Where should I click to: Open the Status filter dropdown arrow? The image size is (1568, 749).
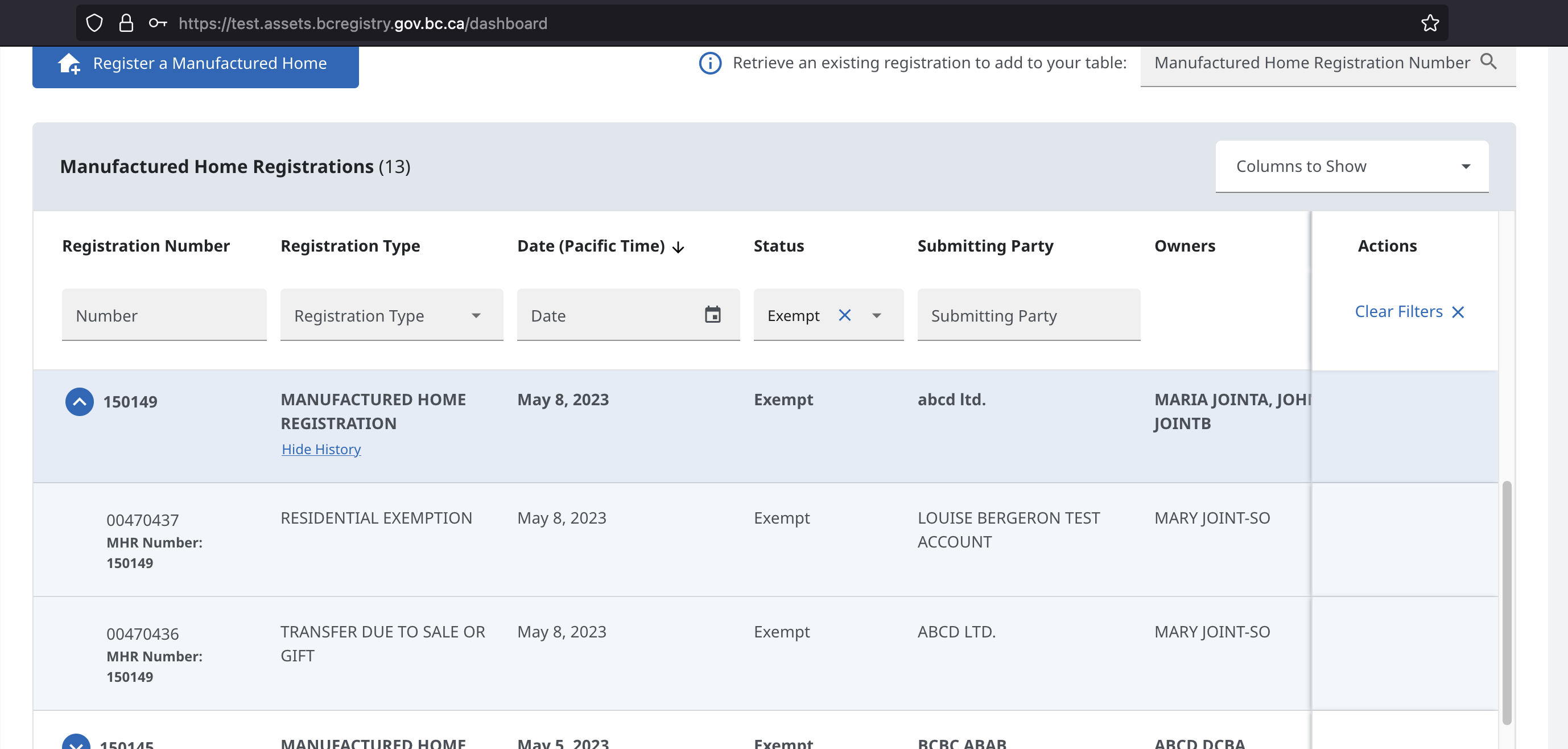point(876,315)
